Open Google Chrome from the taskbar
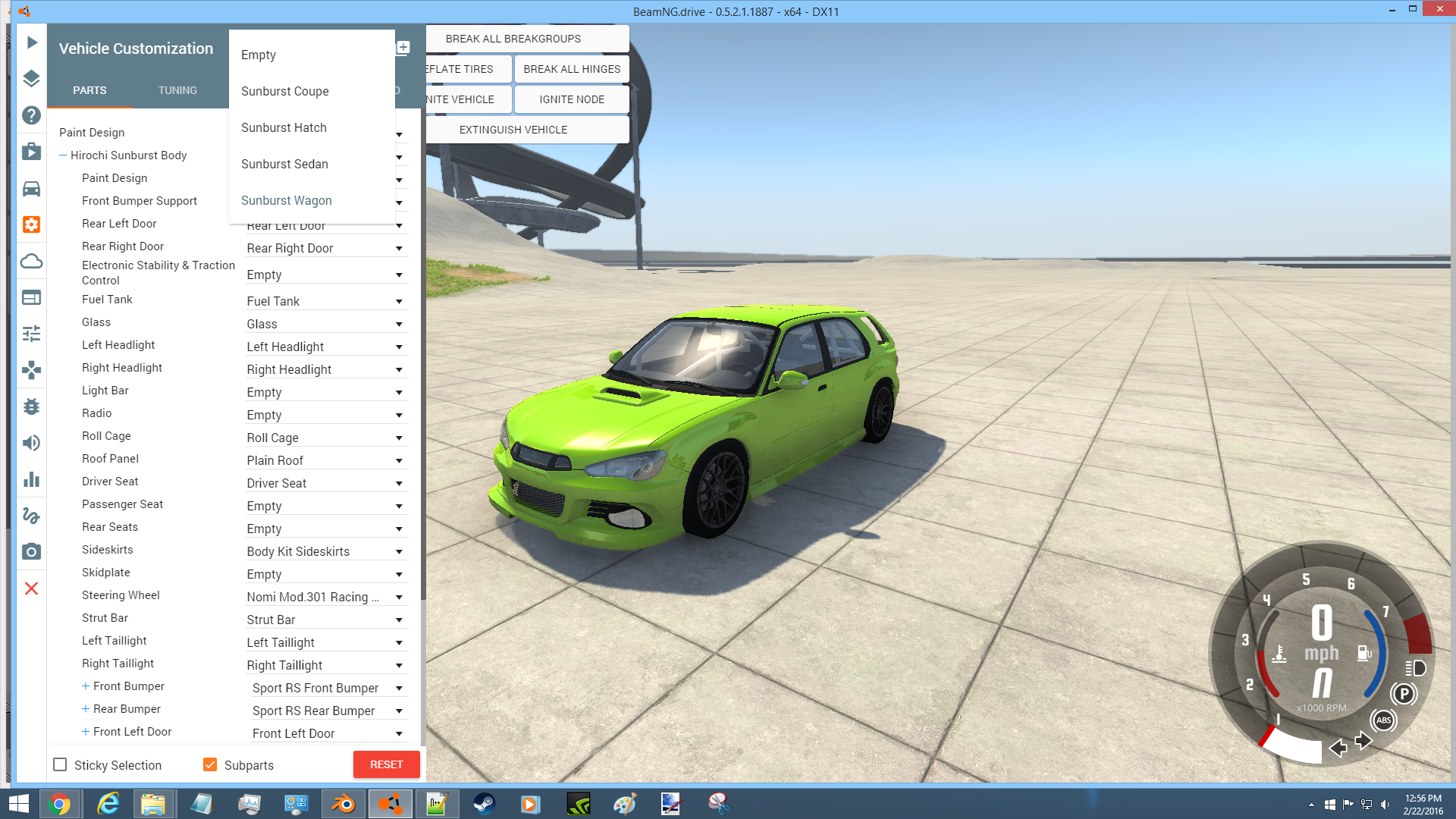 (x=59, y=804)
